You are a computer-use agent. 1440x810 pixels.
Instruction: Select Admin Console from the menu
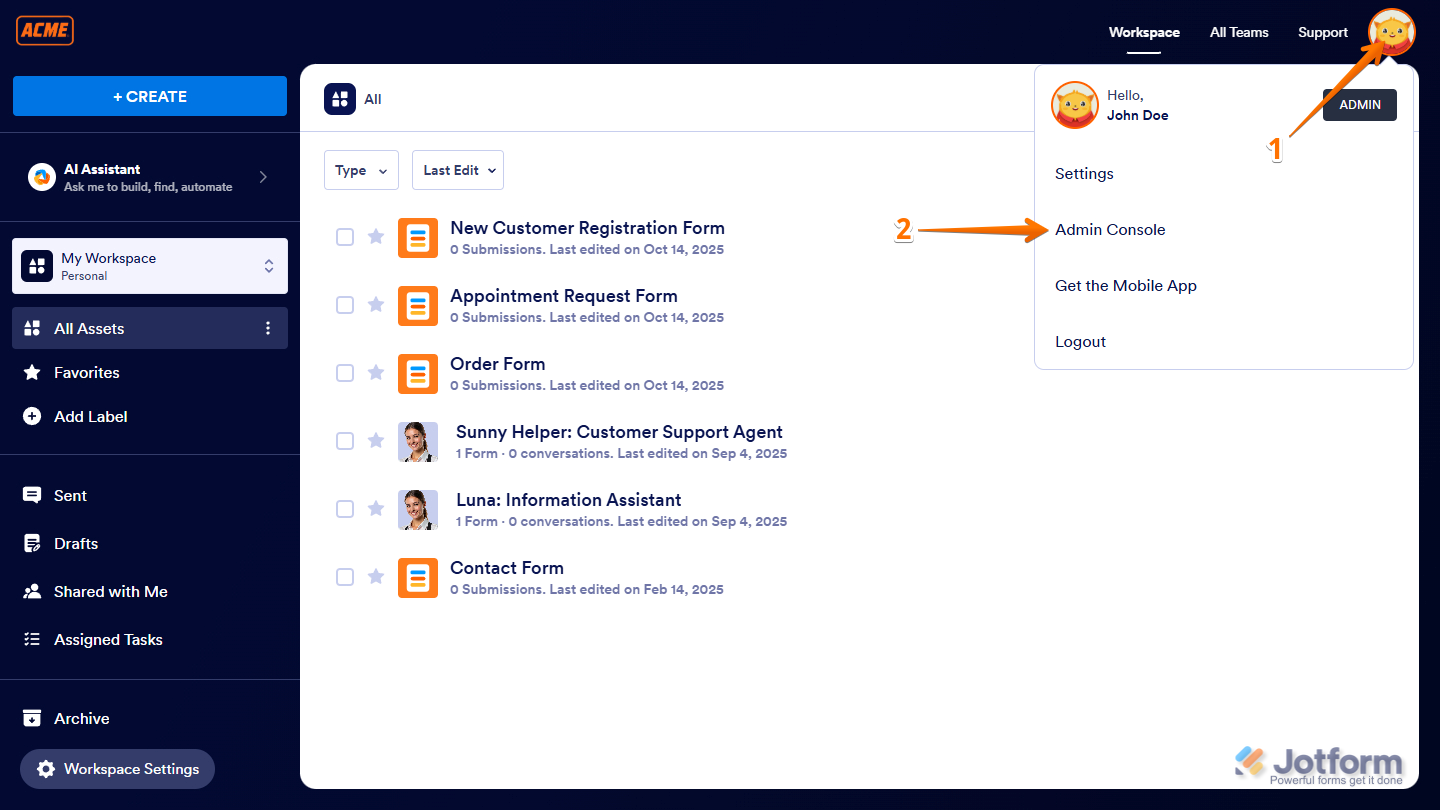tap(1110, 229)
